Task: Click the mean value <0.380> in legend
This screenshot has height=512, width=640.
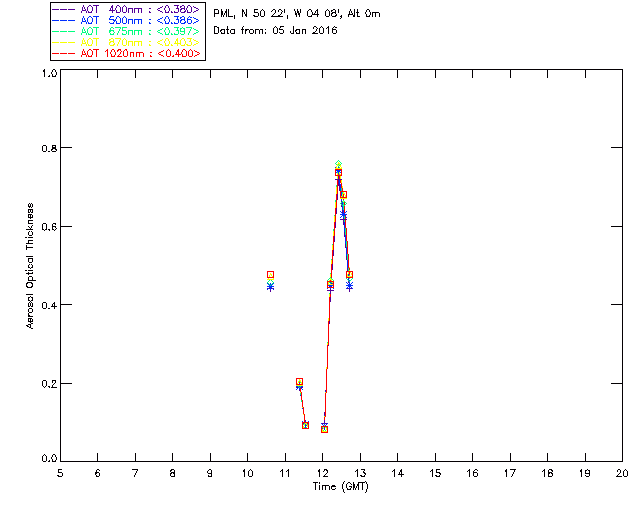Action: [178, 9]
